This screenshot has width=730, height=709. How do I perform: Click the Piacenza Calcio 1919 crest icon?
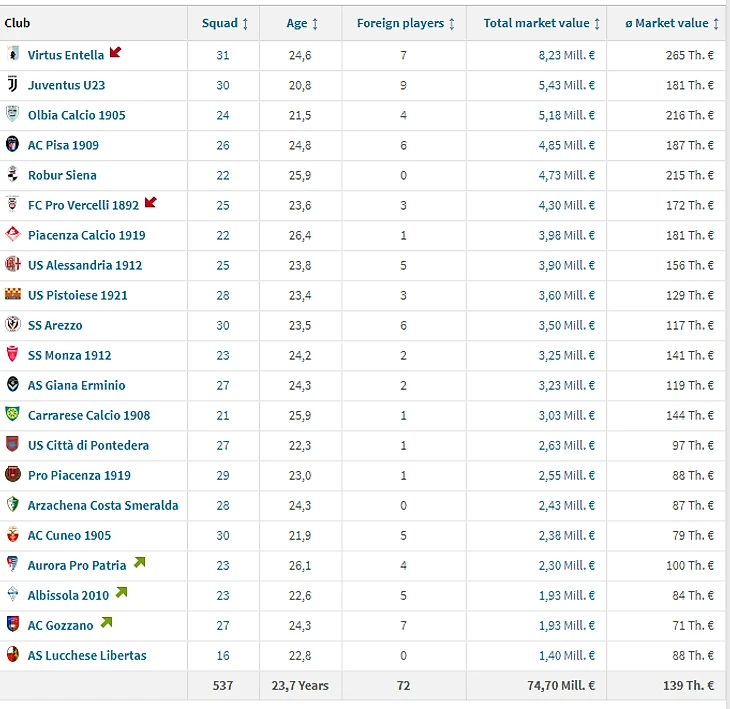(x=13, y=234)
